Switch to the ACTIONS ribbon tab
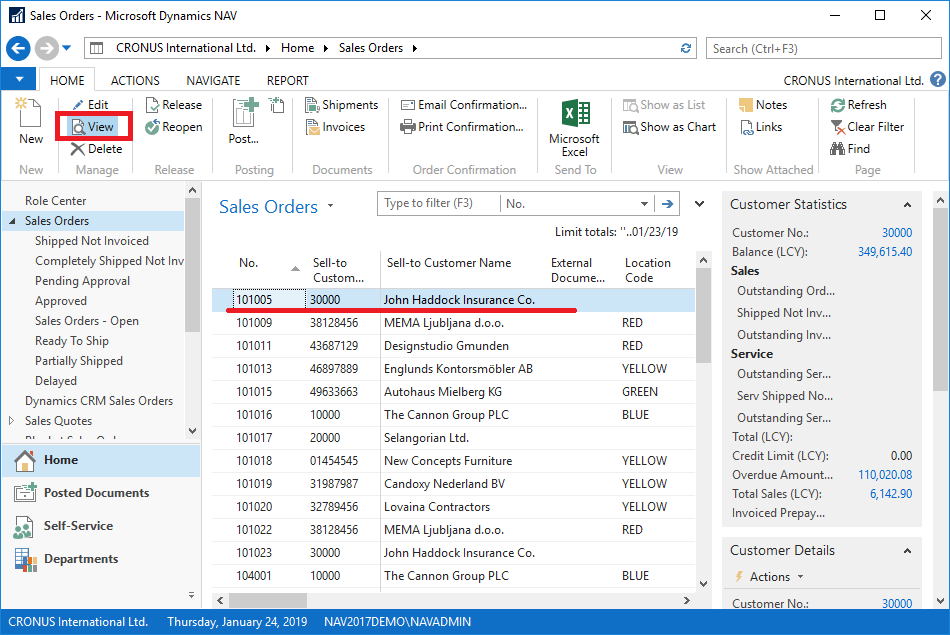Viewport: 950px width, 635px height. click(x=135, y=80)
